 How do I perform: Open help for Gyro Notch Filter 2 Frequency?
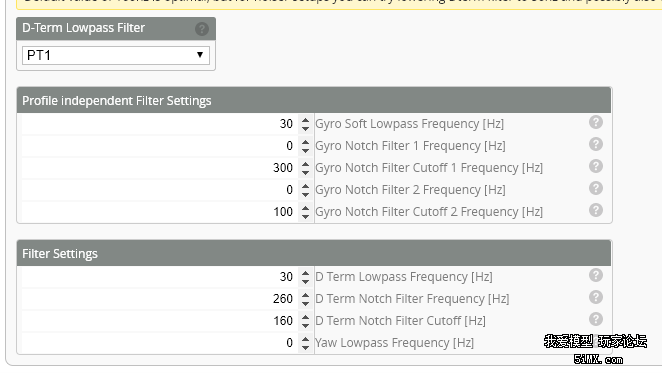596,188
